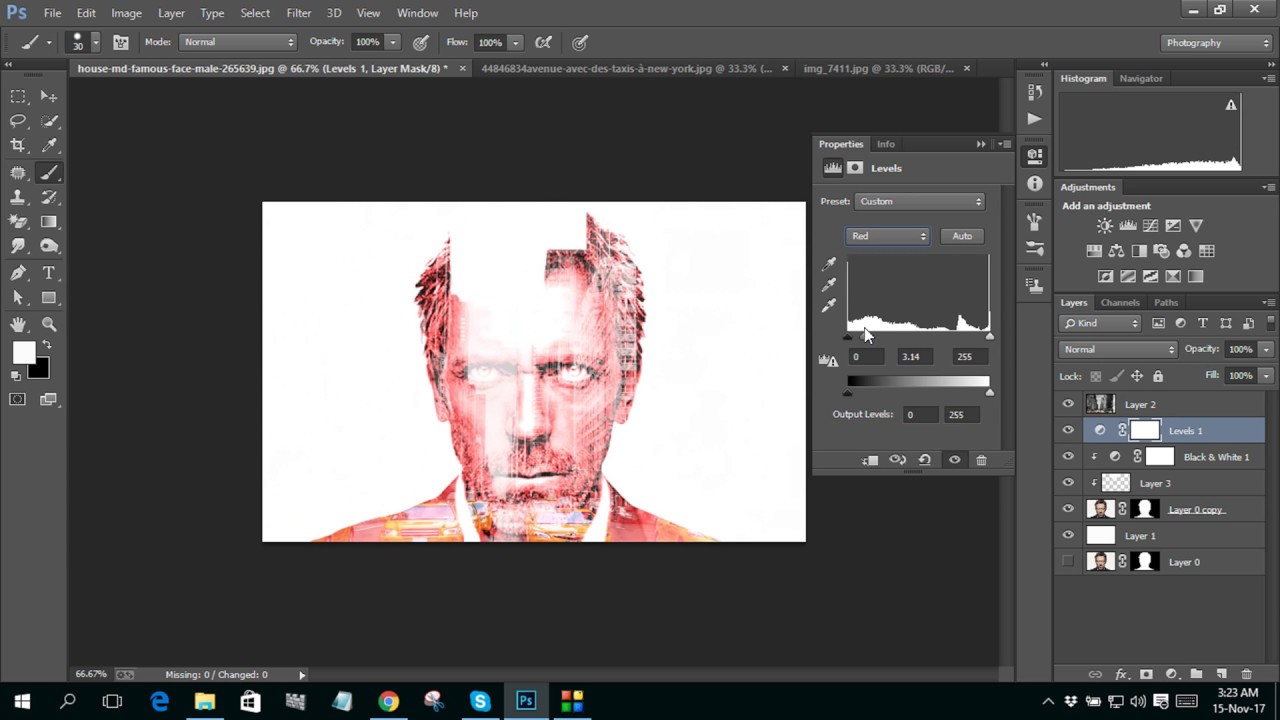1280x720 pixels.
Task: Select the Gradient tool
Action: tap(49, 222)
